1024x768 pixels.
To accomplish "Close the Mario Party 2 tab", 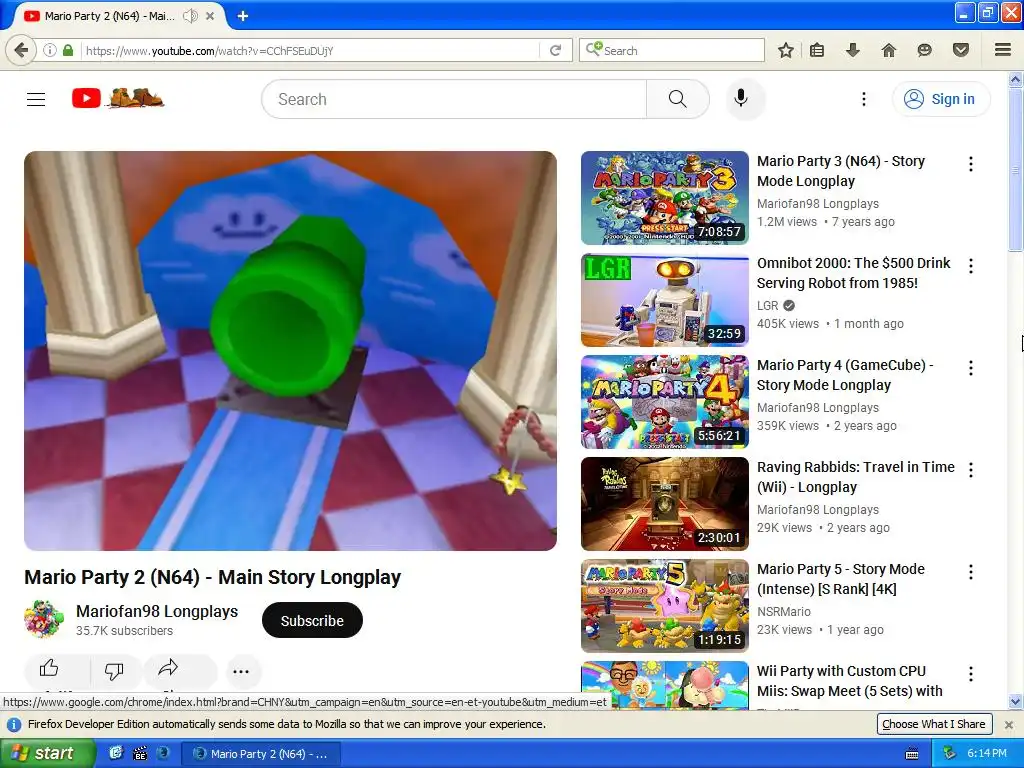I will point(210,16).
